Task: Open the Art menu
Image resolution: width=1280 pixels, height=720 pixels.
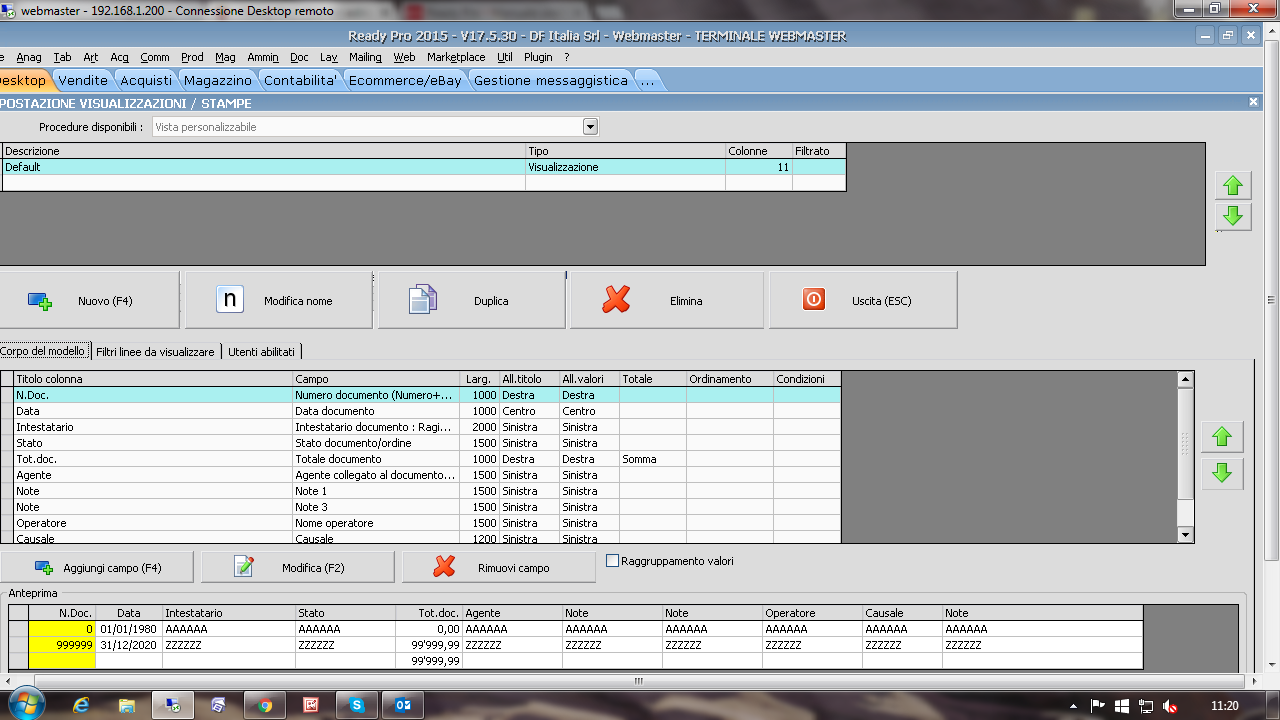Action: coord(91,57)
